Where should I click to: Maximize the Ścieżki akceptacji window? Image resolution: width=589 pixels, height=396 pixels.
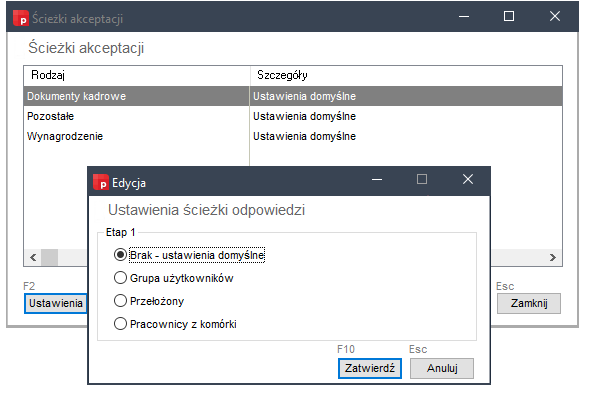(x=509, y=16)
